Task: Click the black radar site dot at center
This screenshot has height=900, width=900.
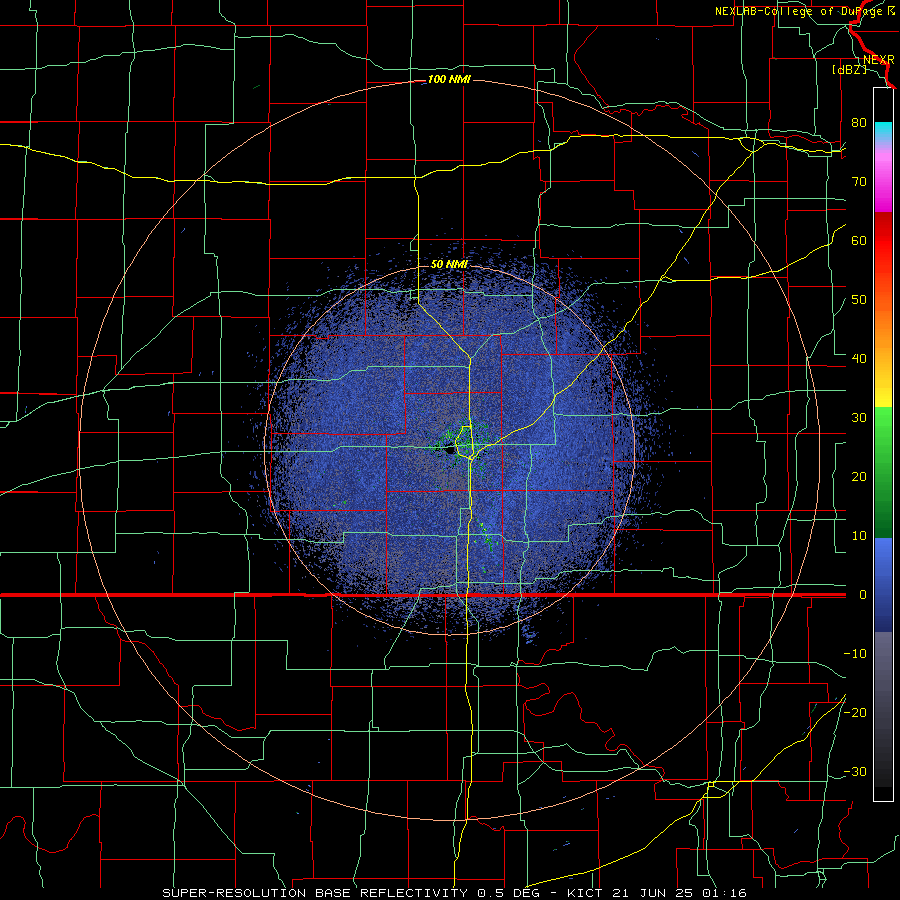Action: pos(449,451)
